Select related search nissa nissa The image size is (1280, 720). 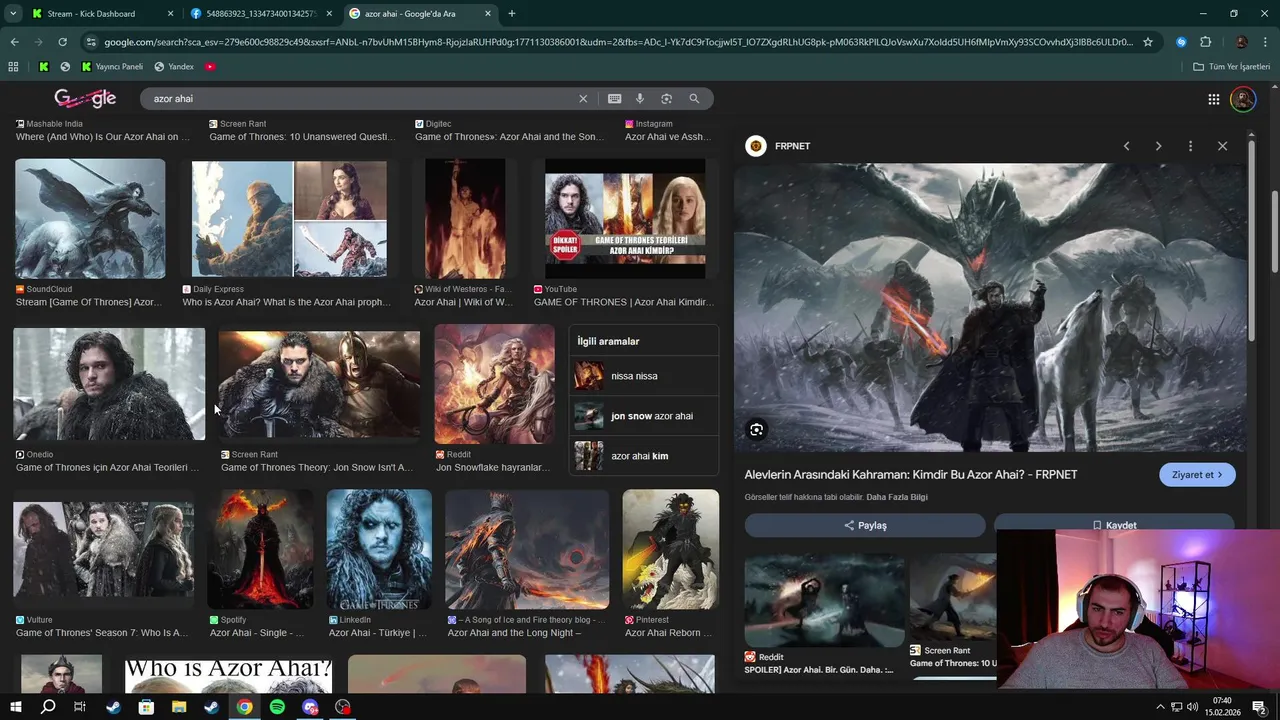tap(644, 376)
